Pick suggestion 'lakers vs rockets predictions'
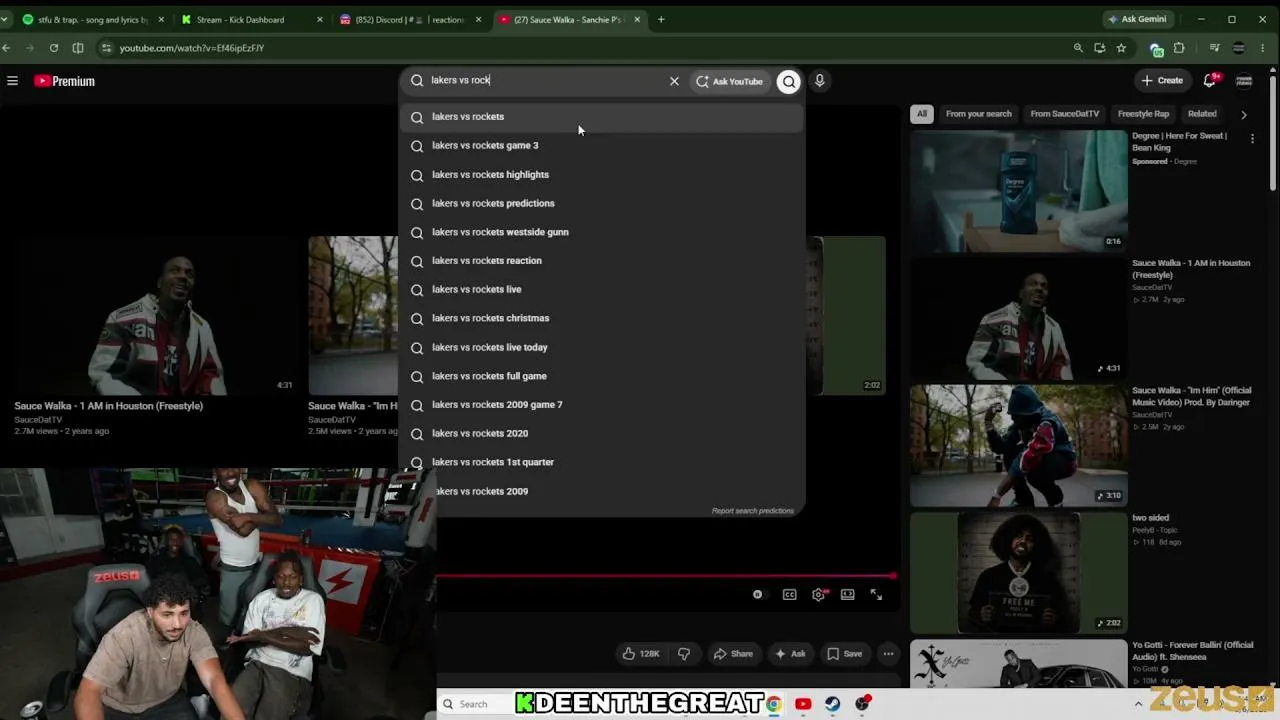 pyautogui.click(x=602, y=203)
